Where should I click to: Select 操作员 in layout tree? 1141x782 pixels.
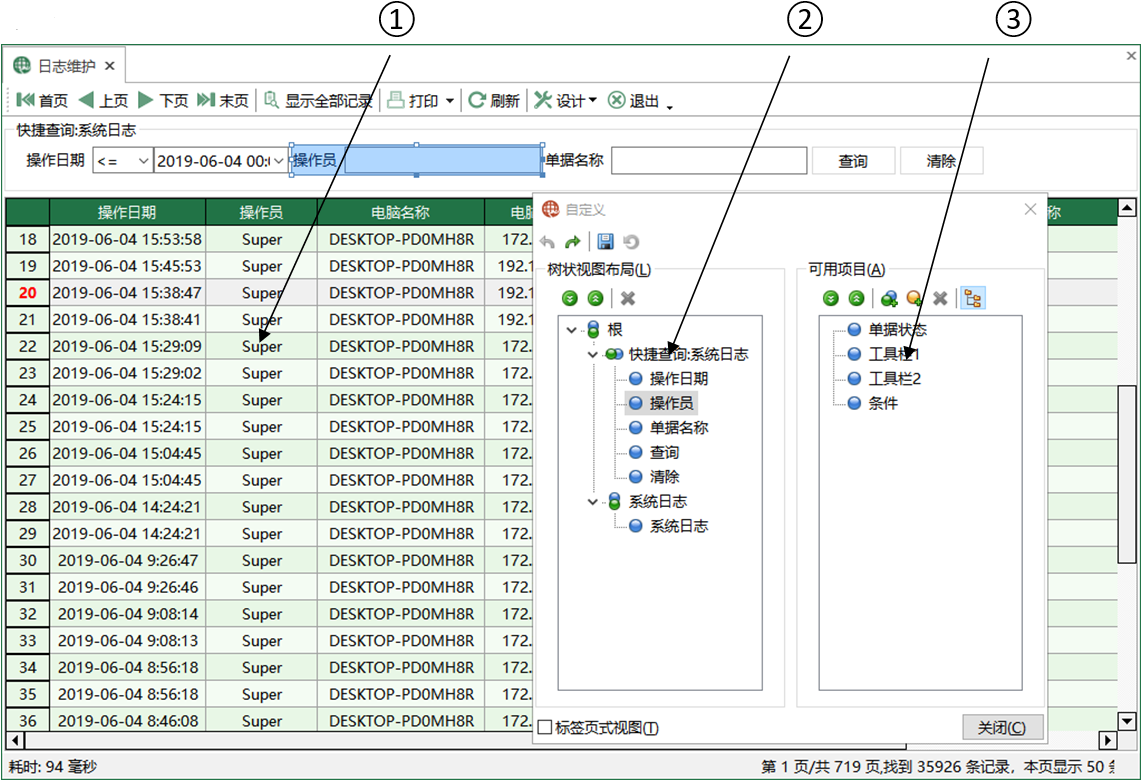tap(671, 403)
